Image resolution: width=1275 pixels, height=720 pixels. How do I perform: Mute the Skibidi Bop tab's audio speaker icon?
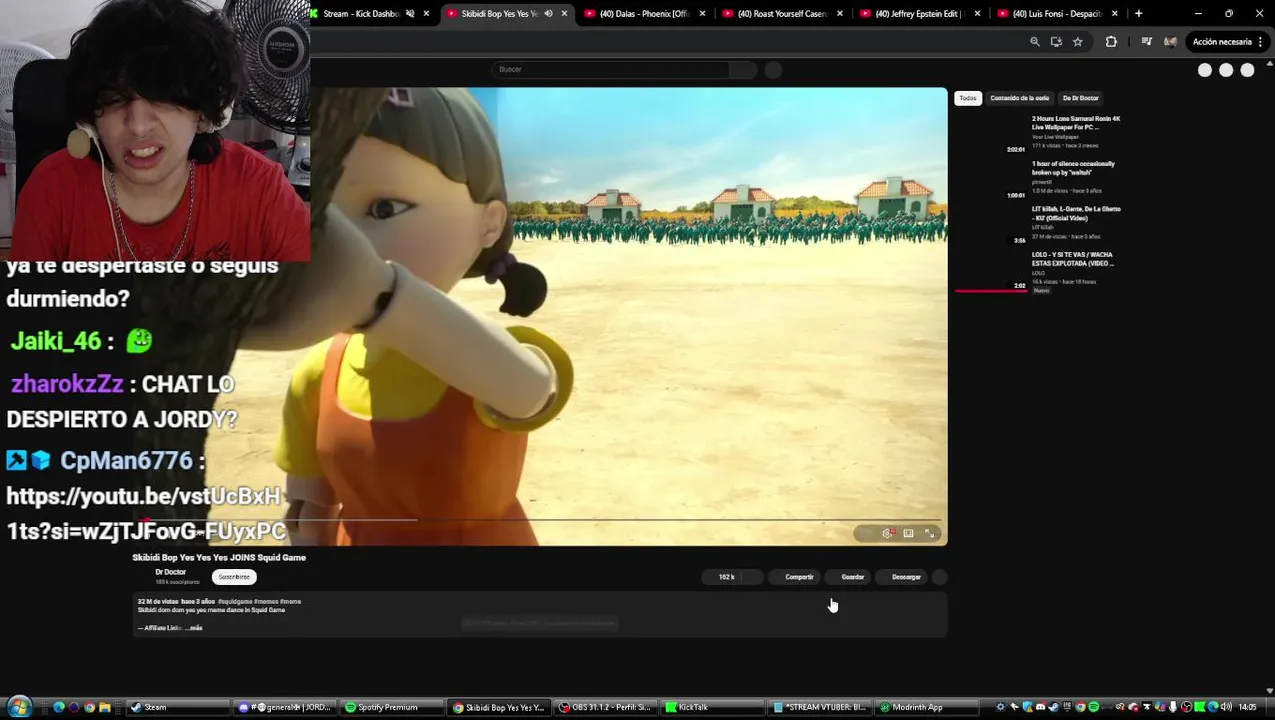click(x=548, y=14)
